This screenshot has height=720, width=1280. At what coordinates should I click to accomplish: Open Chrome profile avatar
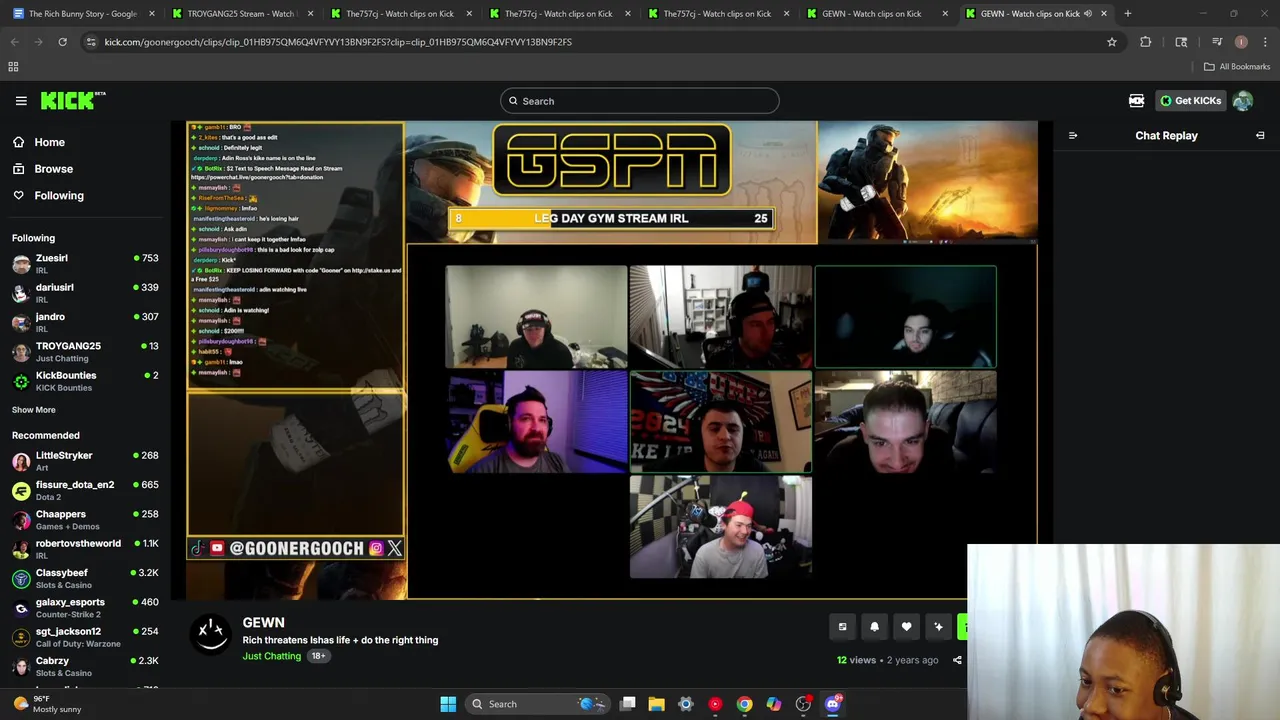pos(1241,42)
